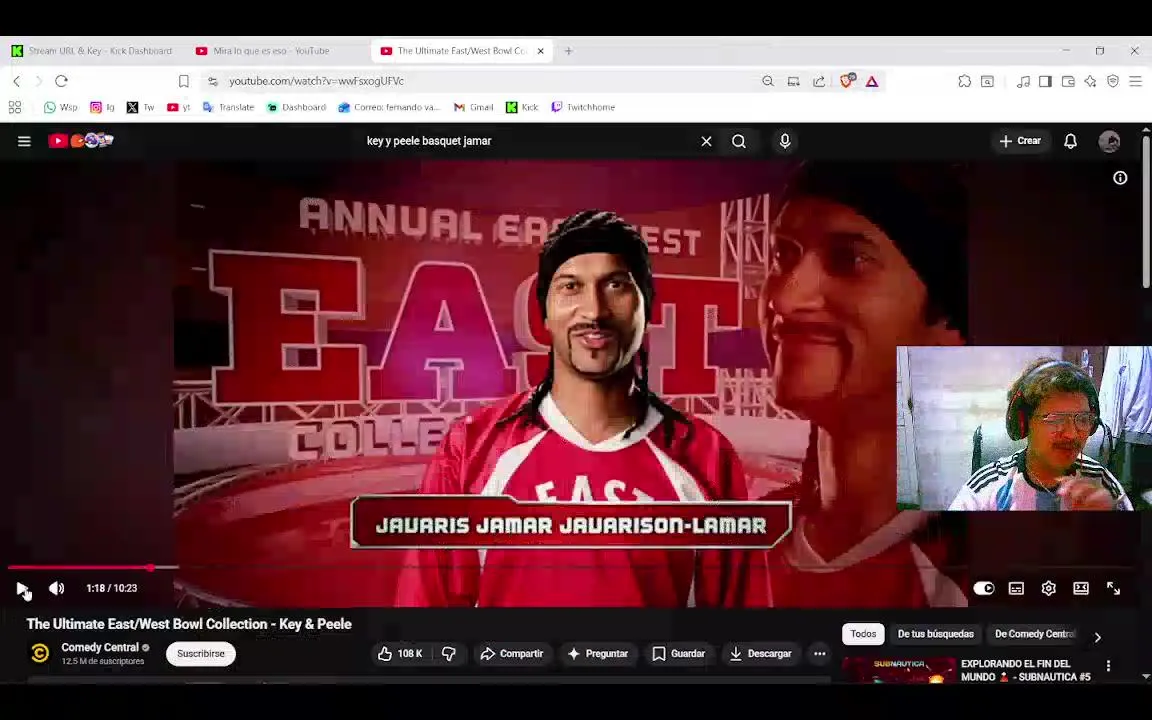Open options for the Subnautica video
The width and height of the screenshot is (1152, 720).
click(x=1108, y=666)
